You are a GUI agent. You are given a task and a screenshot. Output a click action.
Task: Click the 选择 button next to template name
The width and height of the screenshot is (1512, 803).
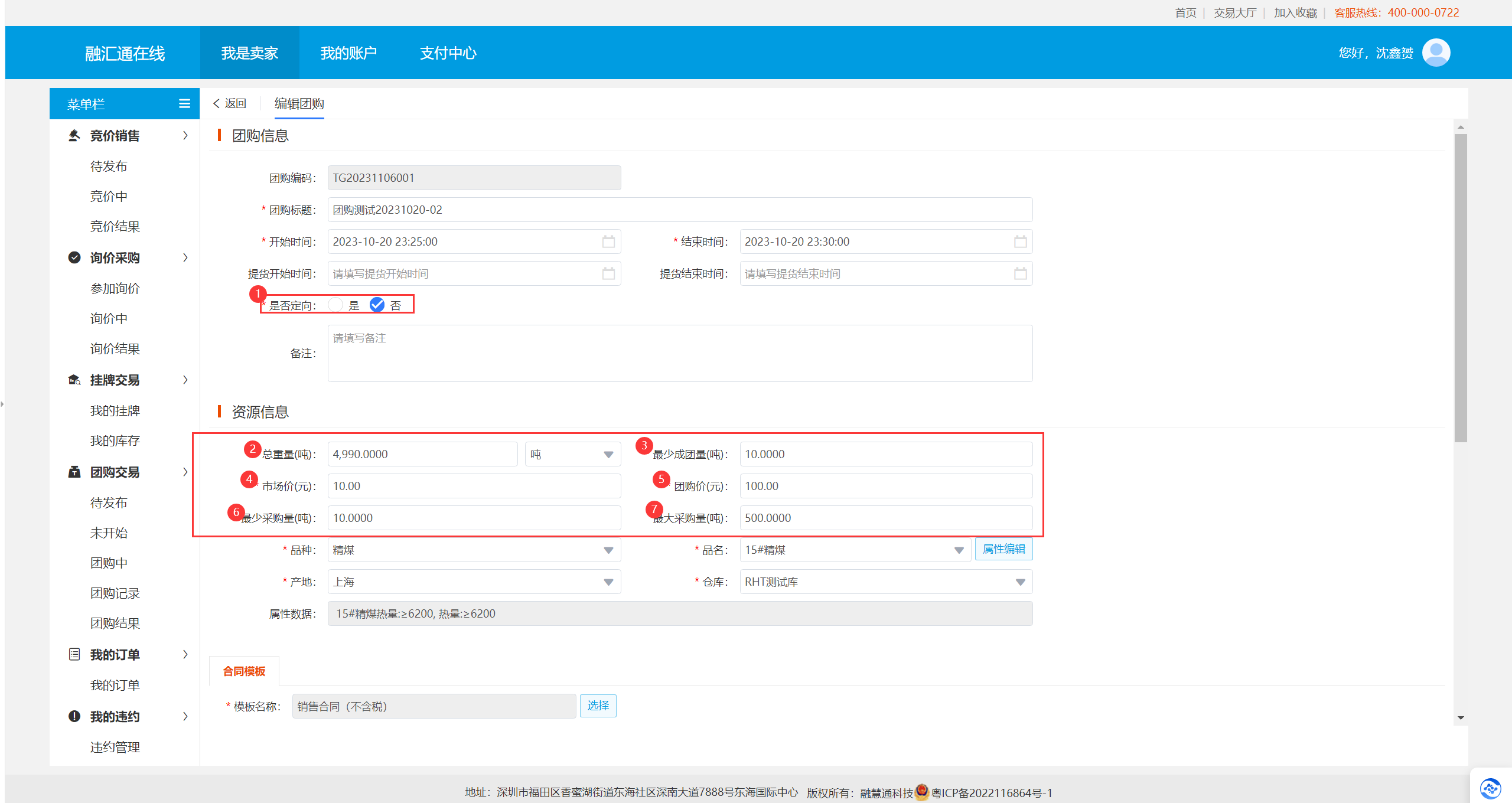598,706
